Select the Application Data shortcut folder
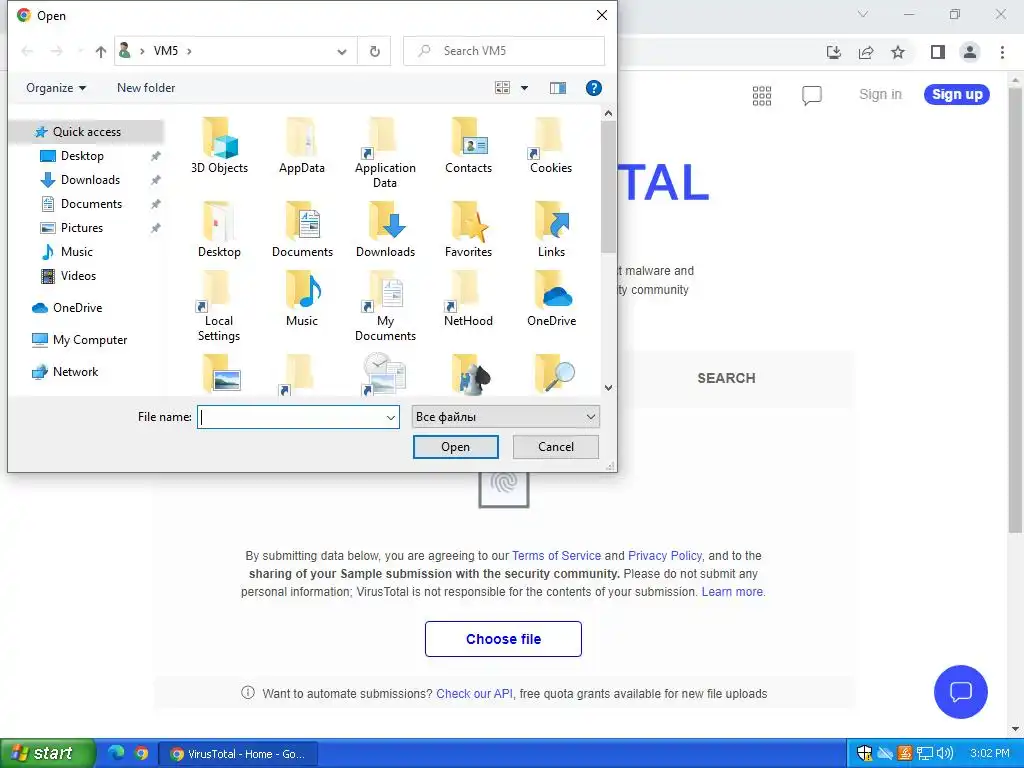This screenshot has height=768, width=1024. click(x=385, y=153)
